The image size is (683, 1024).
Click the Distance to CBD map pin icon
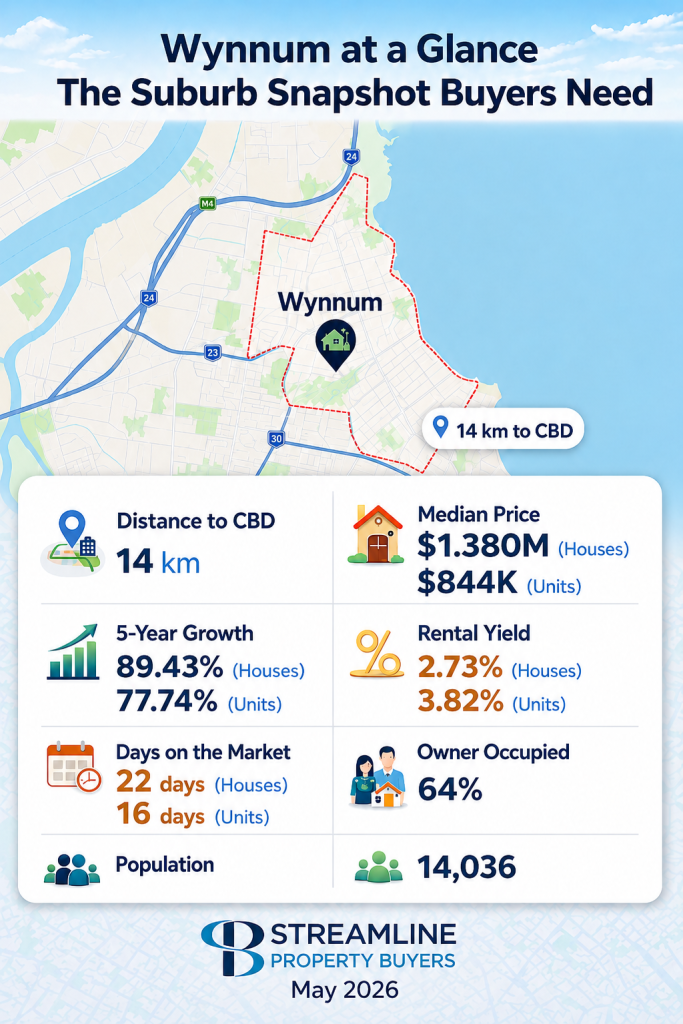[x=72, y=542]
